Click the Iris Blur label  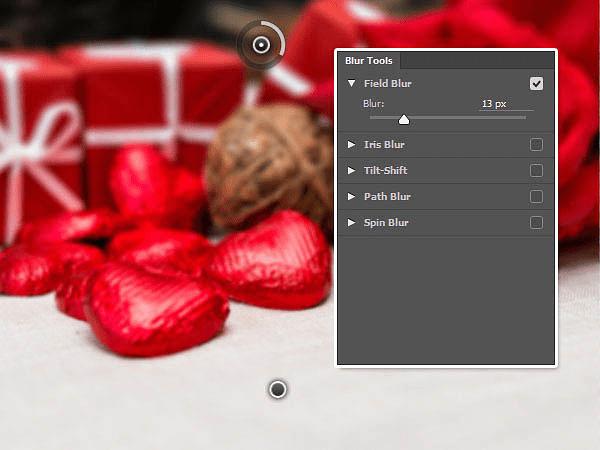(384, 145)
